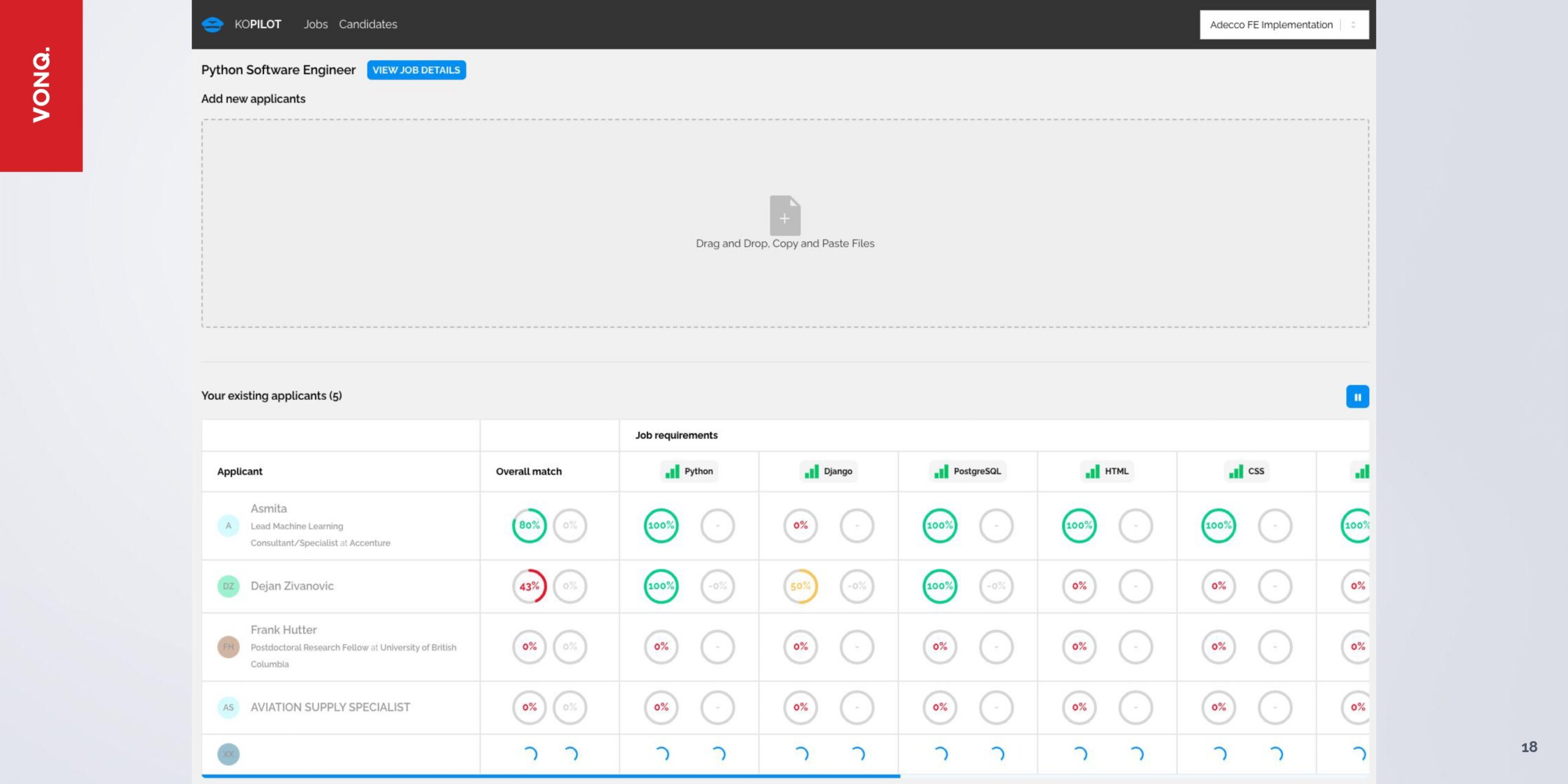Pause live applicant score updates
1568x784 pixels.
(x=1358, y=396)
